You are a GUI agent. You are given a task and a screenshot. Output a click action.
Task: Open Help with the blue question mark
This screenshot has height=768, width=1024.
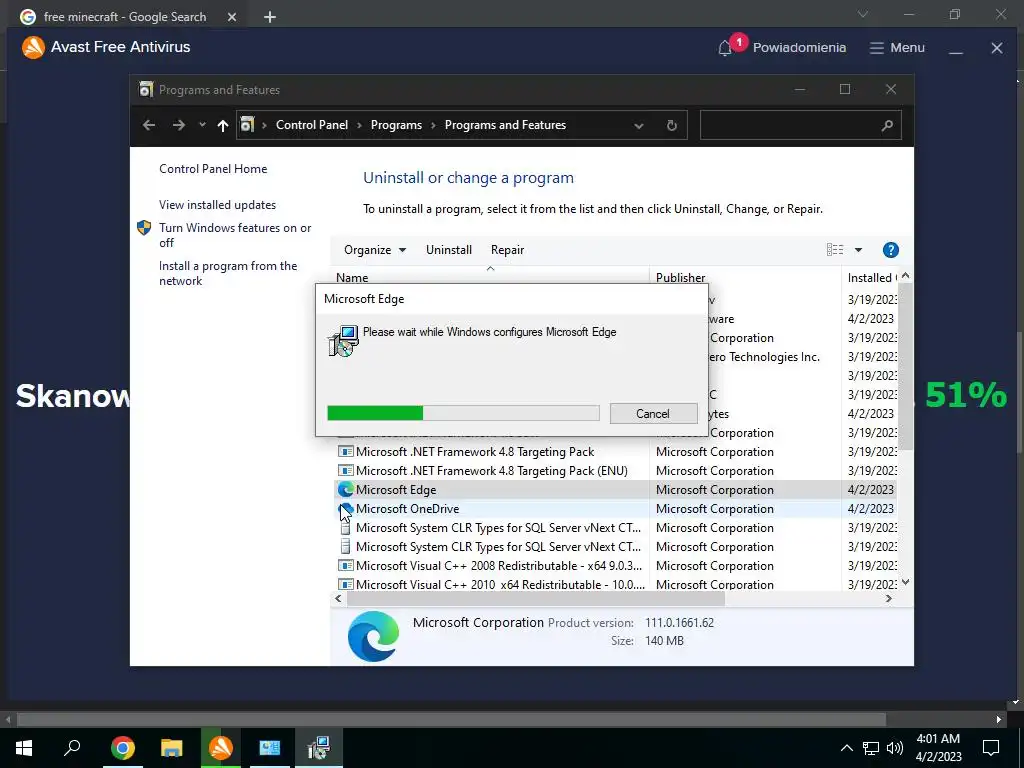[890, 250]
